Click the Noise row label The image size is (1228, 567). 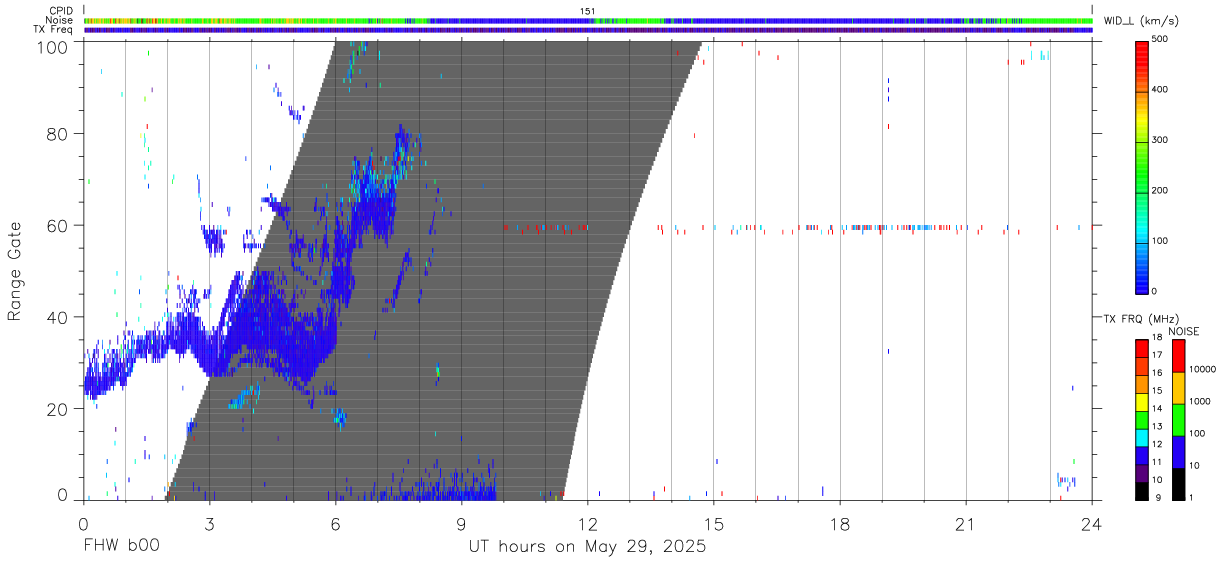pyautogui.click(x=58, y=20)
